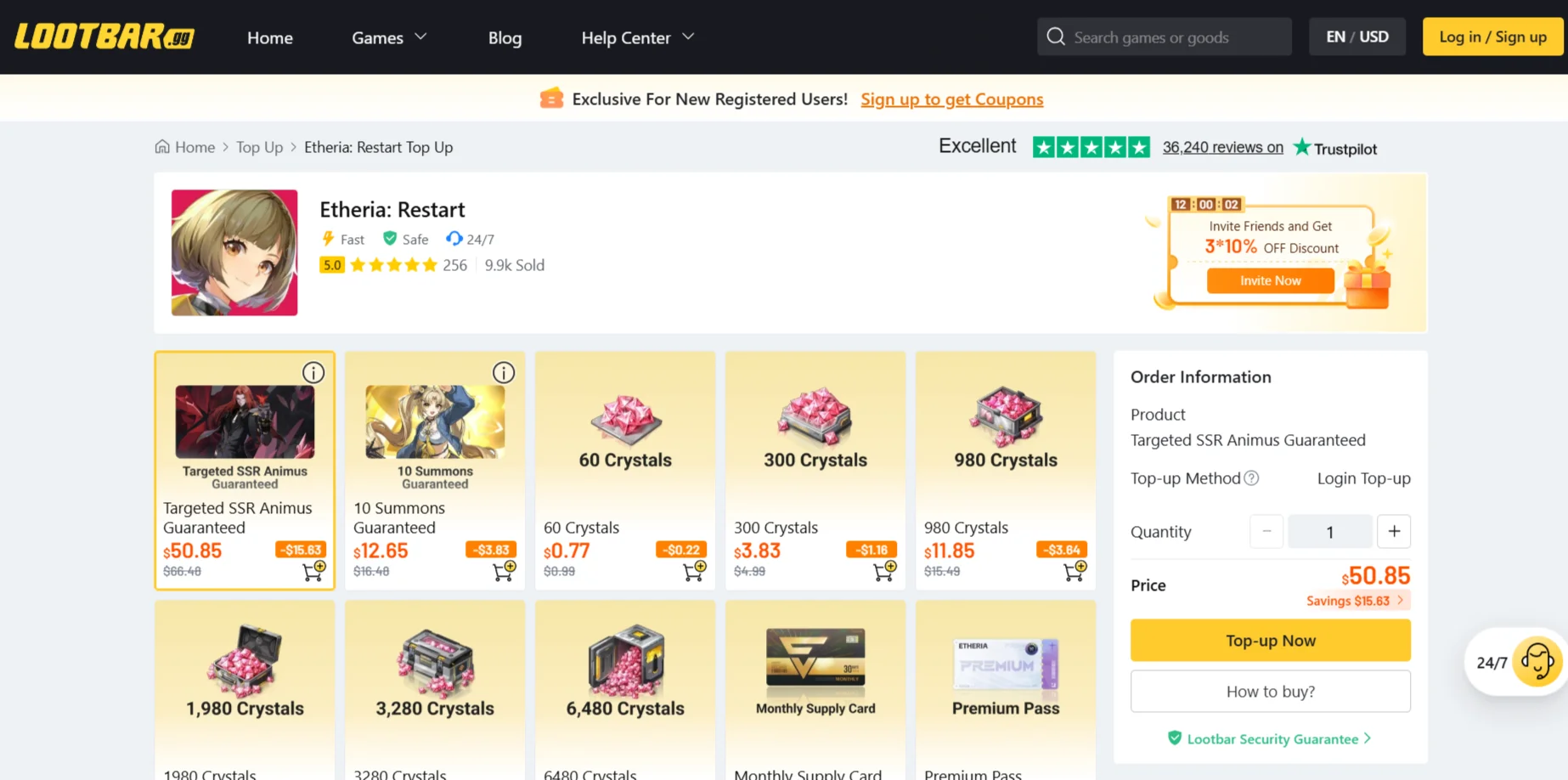Click Top-up Method help question icon
This screenshot has height=780, width=1568.
(x=1251, y=478)
